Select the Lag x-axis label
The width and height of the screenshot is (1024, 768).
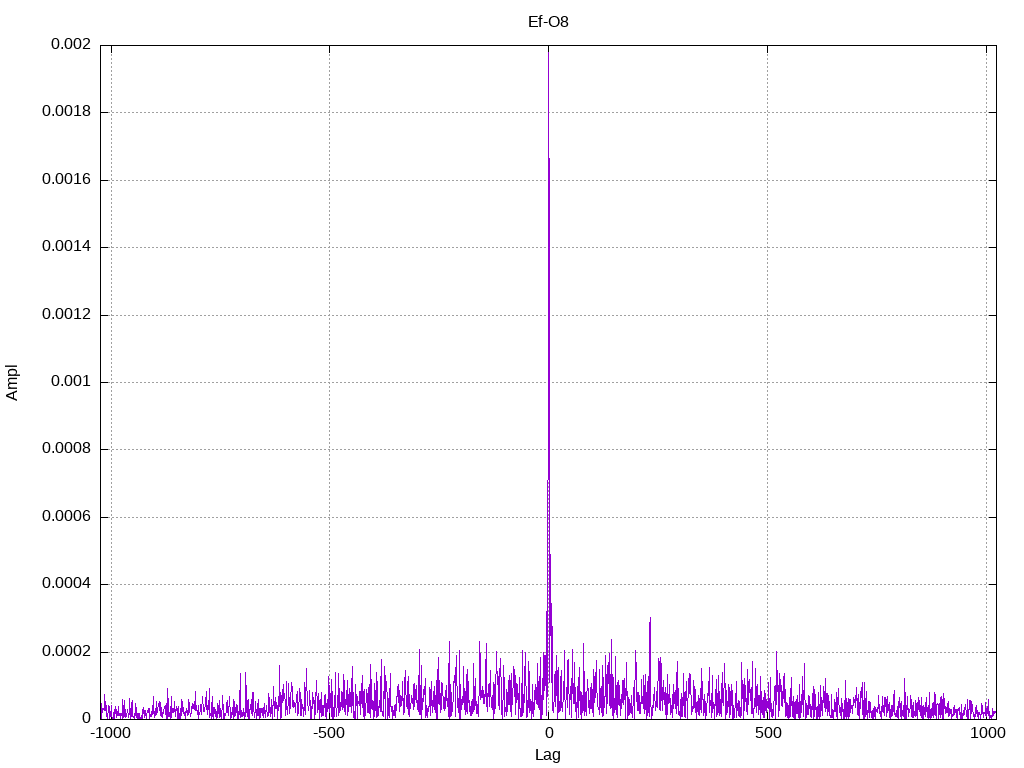(x=548, y=755)
